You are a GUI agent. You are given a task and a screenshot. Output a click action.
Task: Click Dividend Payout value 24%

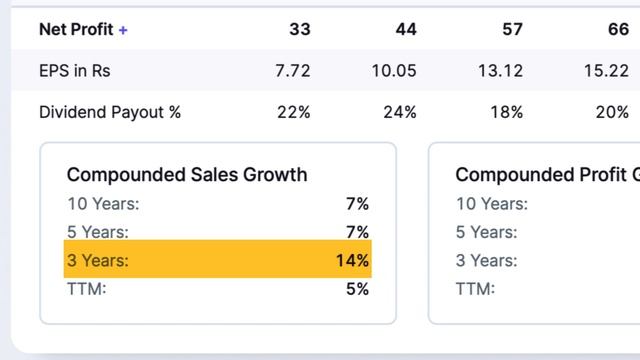click(x=400, y=112)
